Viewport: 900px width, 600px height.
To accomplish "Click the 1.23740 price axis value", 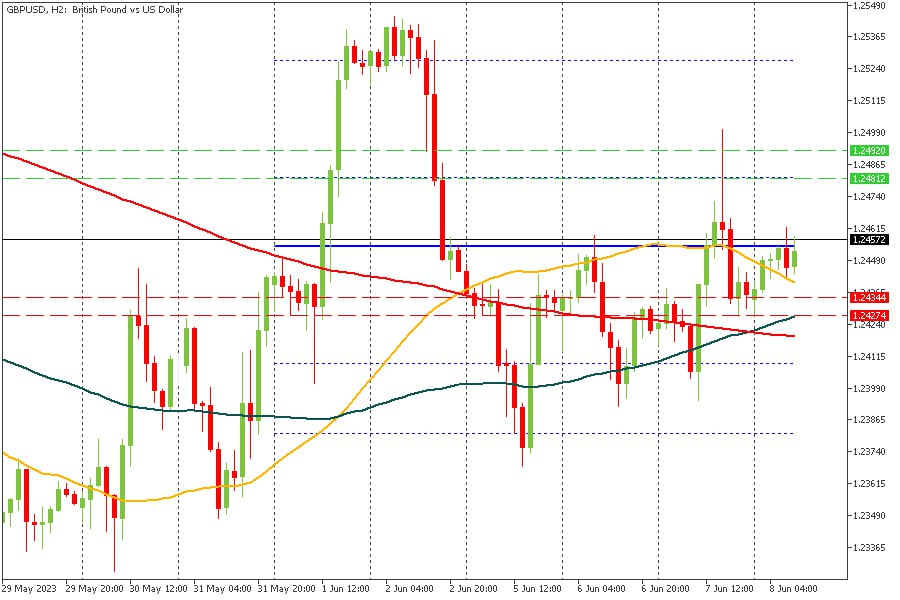I will coord(869,452).
